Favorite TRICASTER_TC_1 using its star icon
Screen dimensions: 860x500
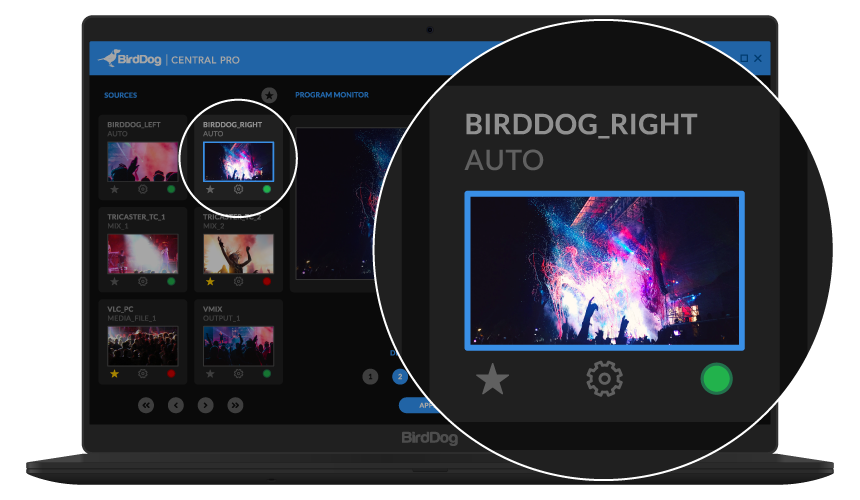coord(114,281)
